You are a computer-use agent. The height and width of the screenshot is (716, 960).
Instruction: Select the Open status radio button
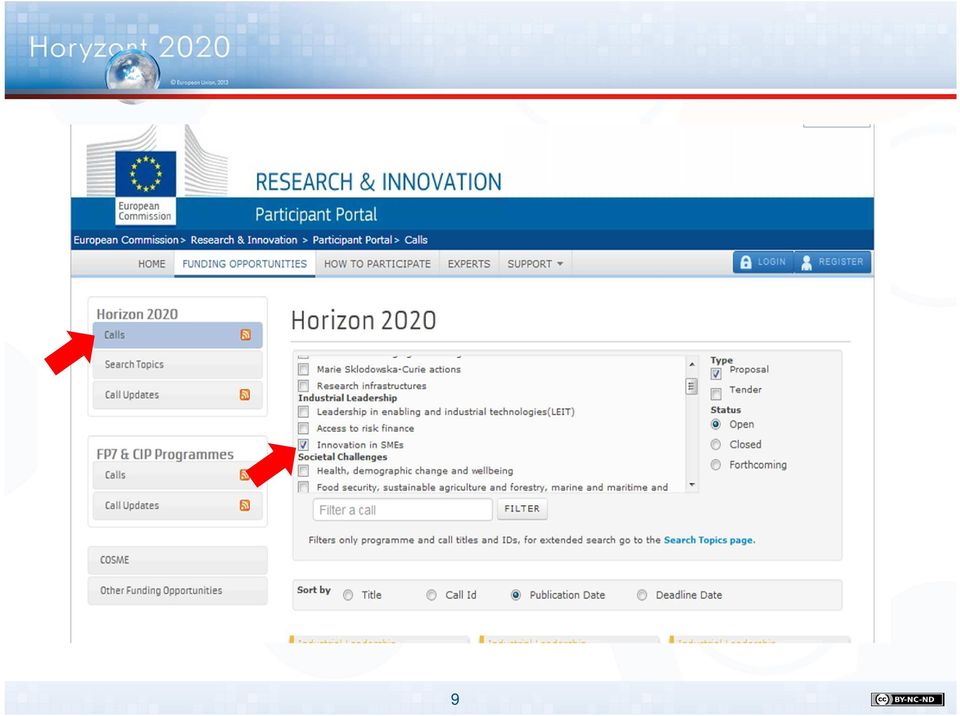tap(715, 424)
